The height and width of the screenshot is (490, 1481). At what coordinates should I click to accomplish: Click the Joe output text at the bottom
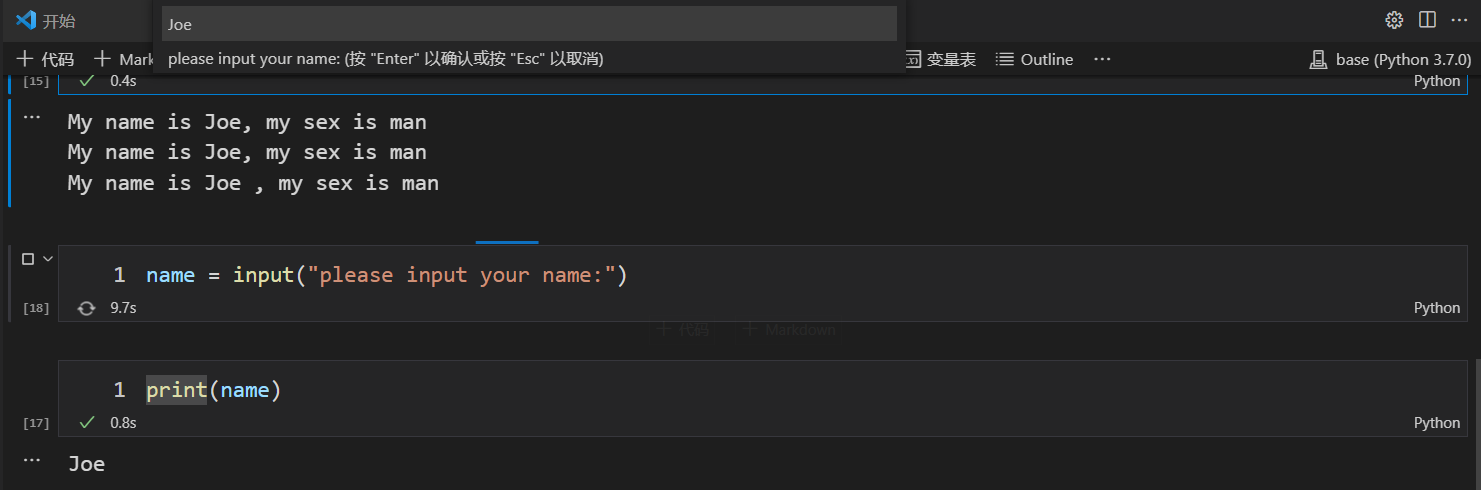click(86, 464)
